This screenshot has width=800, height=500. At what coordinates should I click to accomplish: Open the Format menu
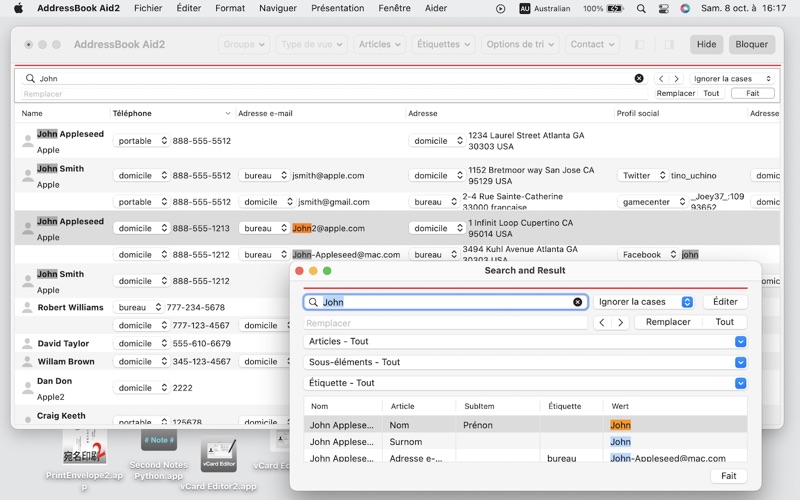230,8
